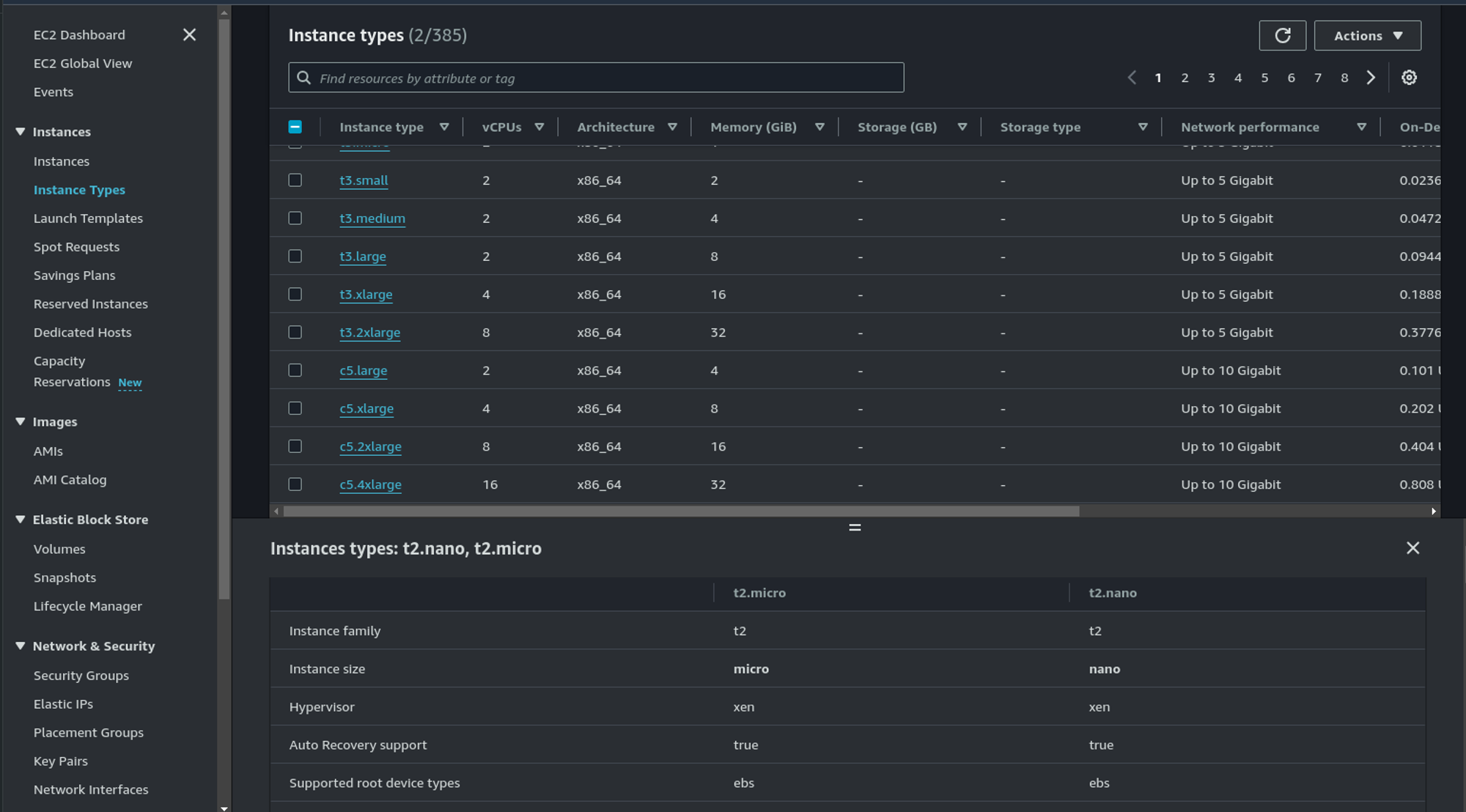Filter the Network performance column
This screenshot has height=812, width=1466.
(1363, 126)
